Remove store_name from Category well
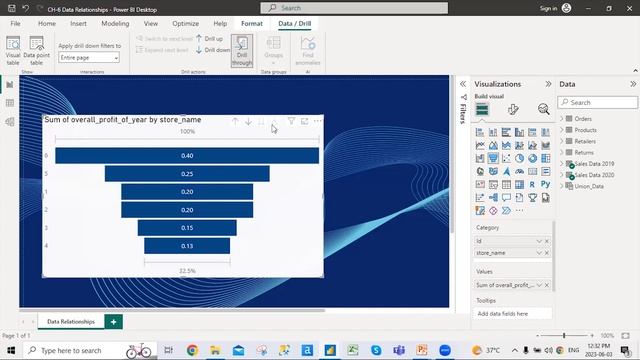Viewport: 640px width, 360px height. 547,253
